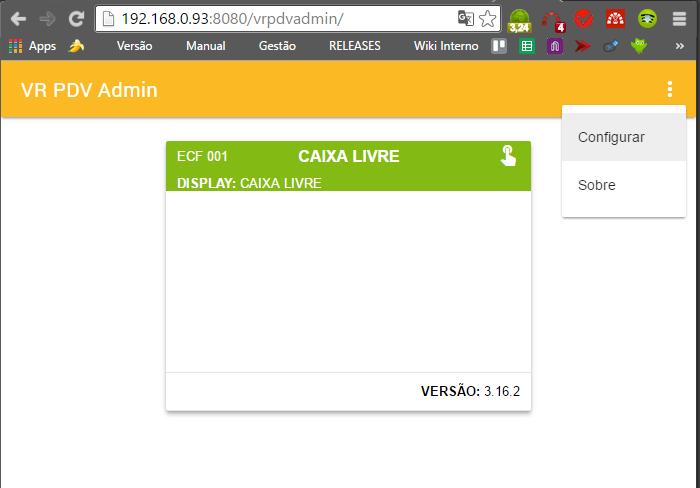This screenshot has width=700, height=488.
Task: Open the green 3,24 extension icon
Action: pyautogui.click(x=520, y=21)
